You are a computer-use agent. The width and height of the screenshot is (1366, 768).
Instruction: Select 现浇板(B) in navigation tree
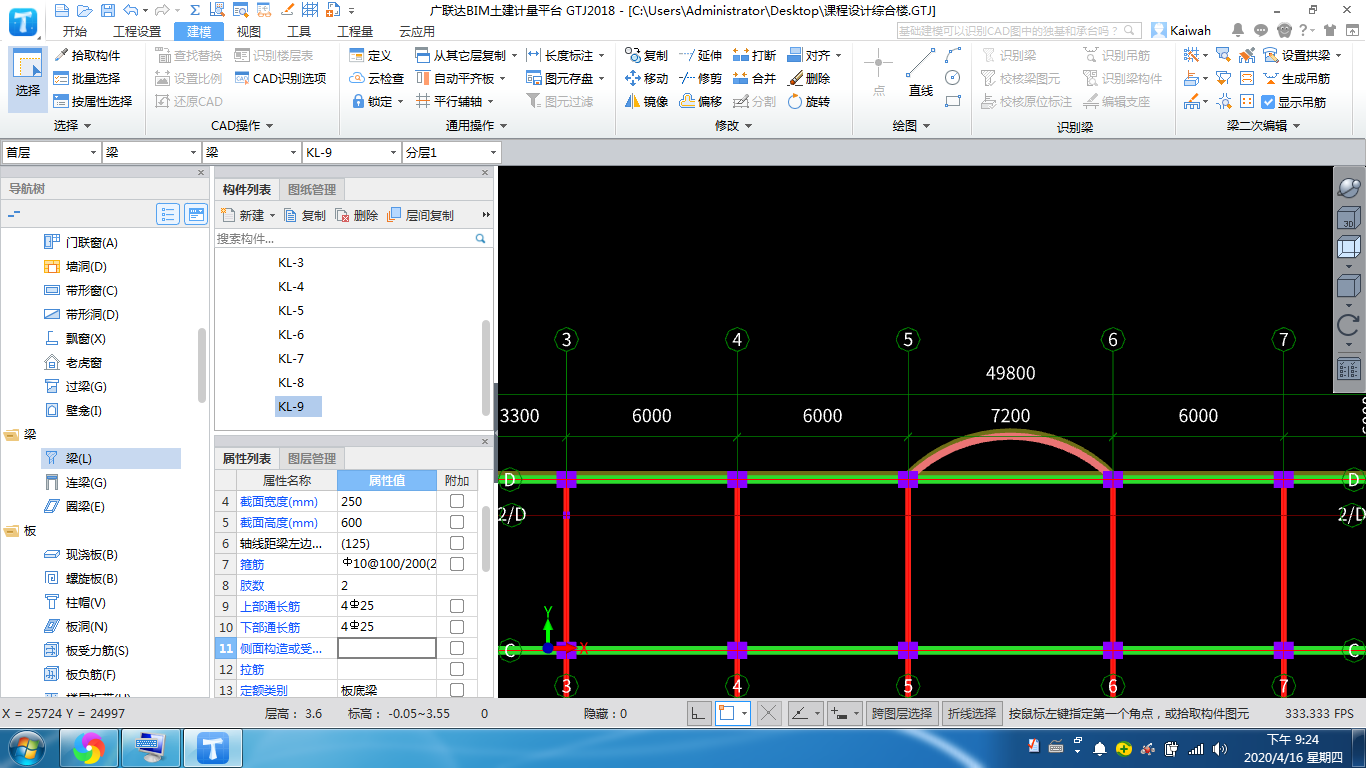coord(82,554)
